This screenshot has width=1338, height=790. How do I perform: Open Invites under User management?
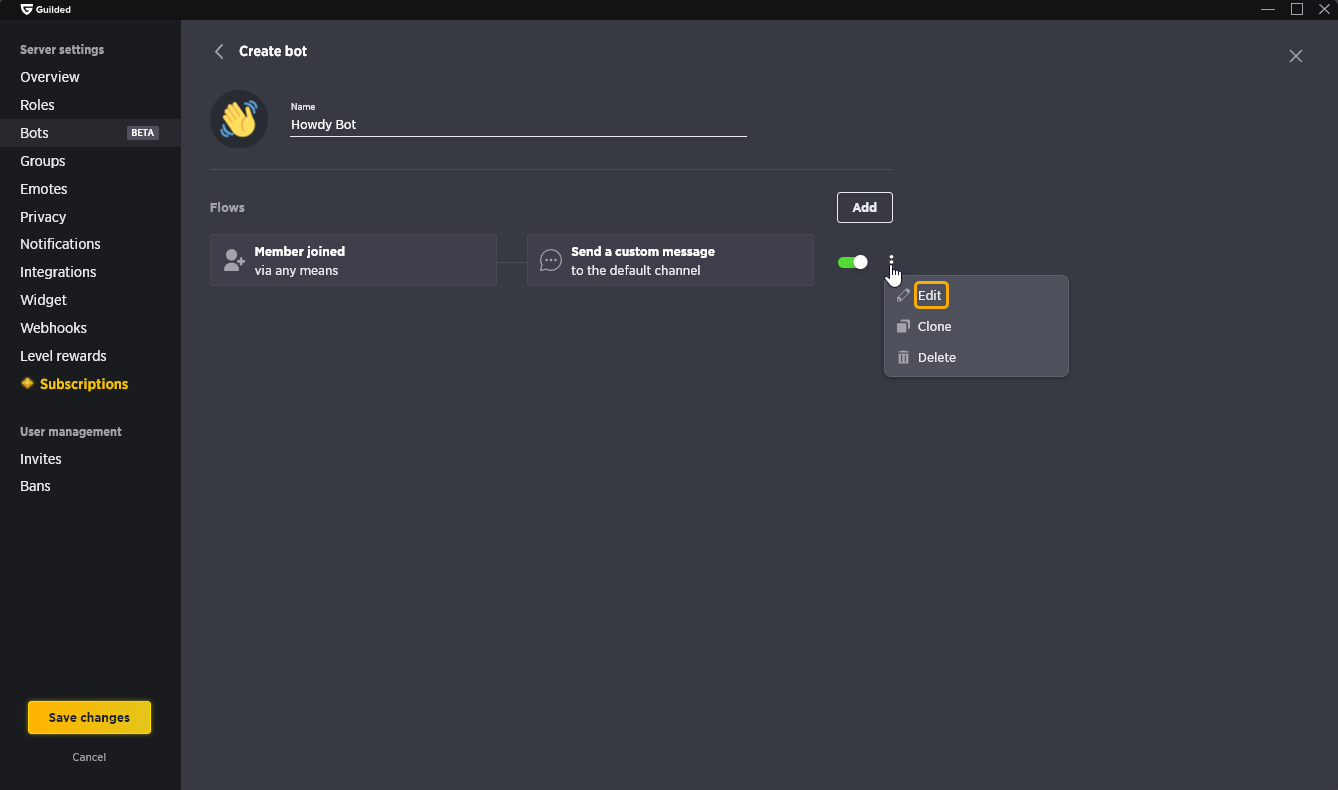[x=90, y=459]
